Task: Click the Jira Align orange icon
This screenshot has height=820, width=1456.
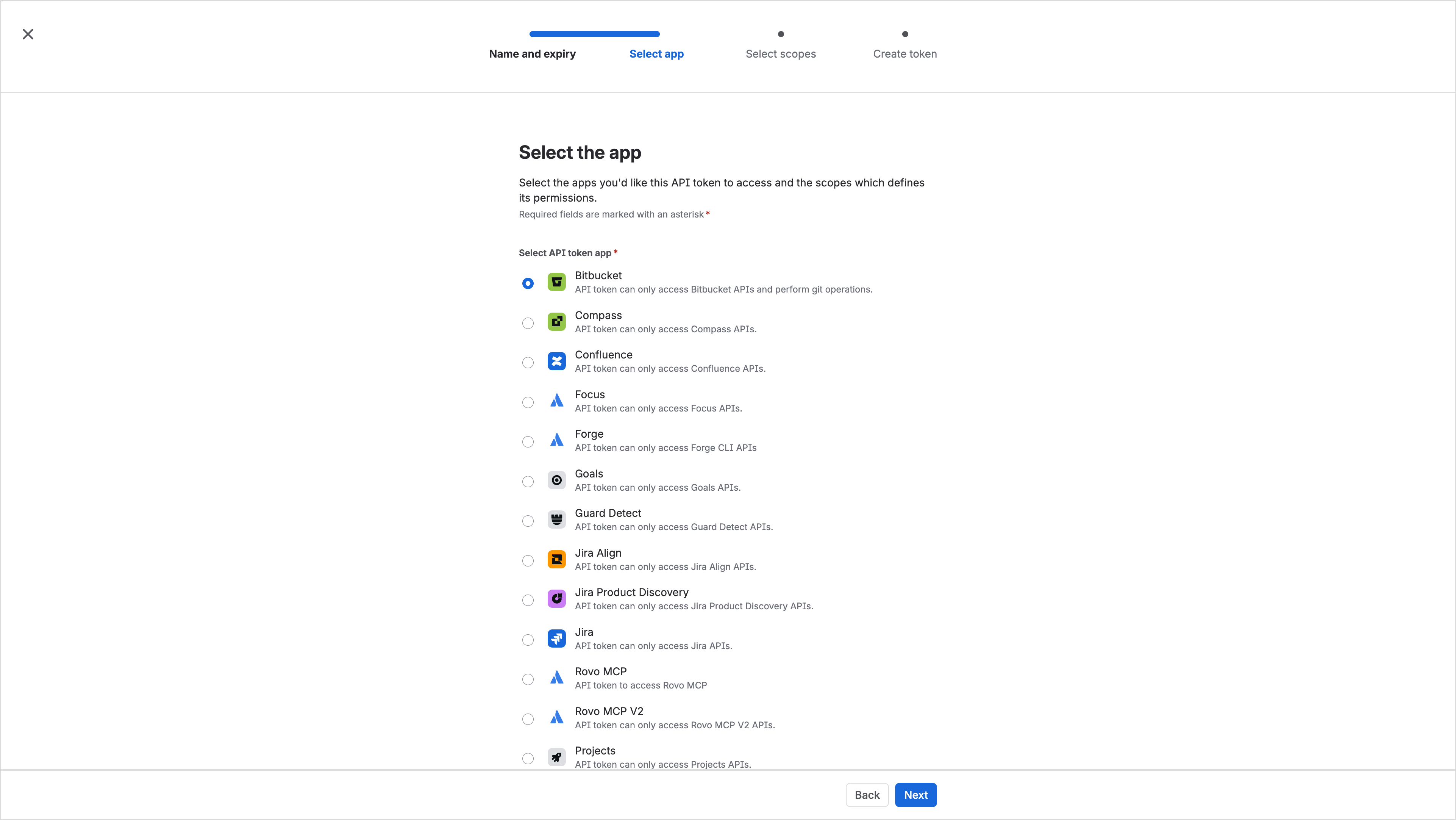Action: point(557,559)
